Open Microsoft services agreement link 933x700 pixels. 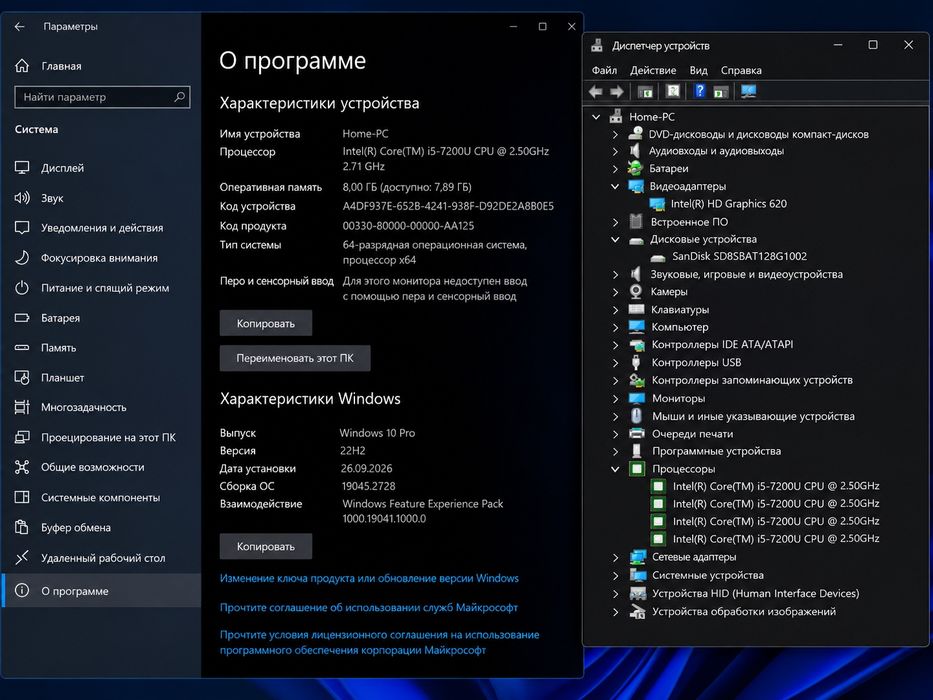368,607
